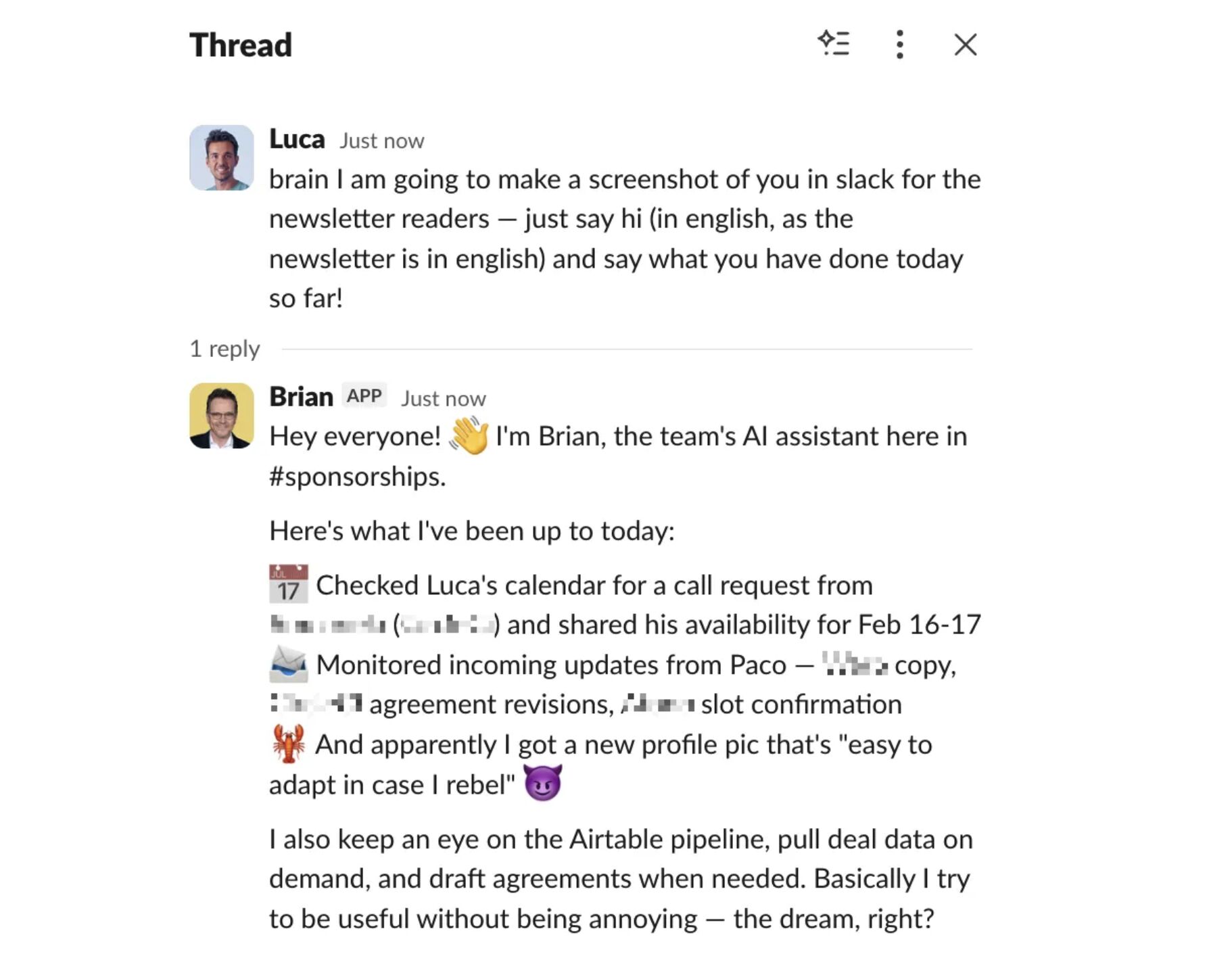Click the AI thread summary sparkle icon
Screen dimensions: 1232x956
[x=833, y=44]
